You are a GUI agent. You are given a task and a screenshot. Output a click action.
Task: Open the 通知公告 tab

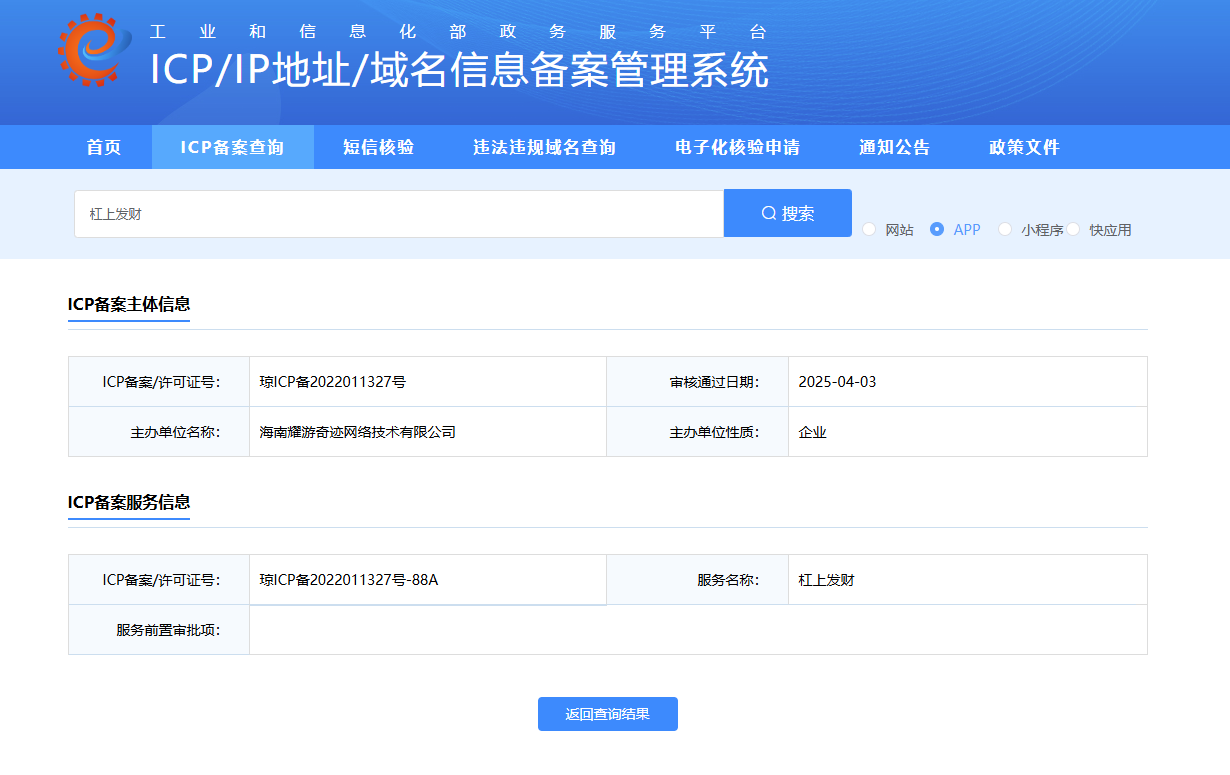894,147
